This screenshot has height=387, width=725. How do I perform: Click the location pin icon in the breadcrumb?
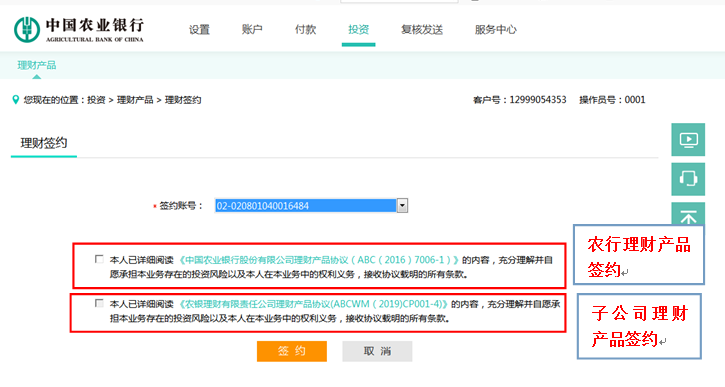pyautogui.click(x=16, y=100)
